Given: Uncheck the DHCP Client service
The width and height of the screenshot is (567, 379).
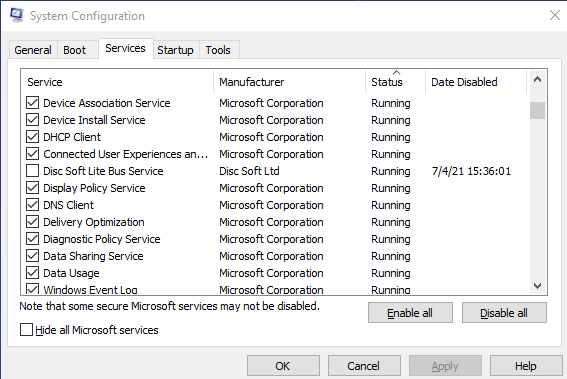Looking at the screenshot, I should coord(33,137).
